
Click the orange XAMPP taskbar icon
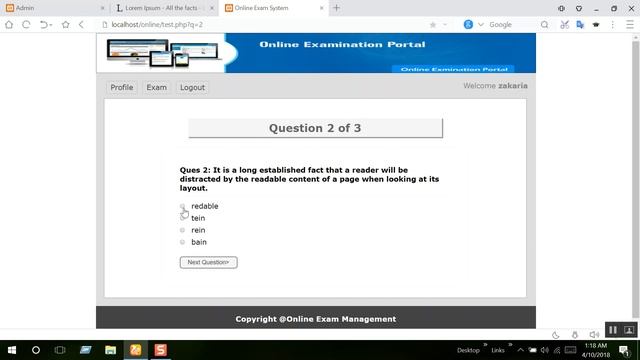tap(136, 350)
